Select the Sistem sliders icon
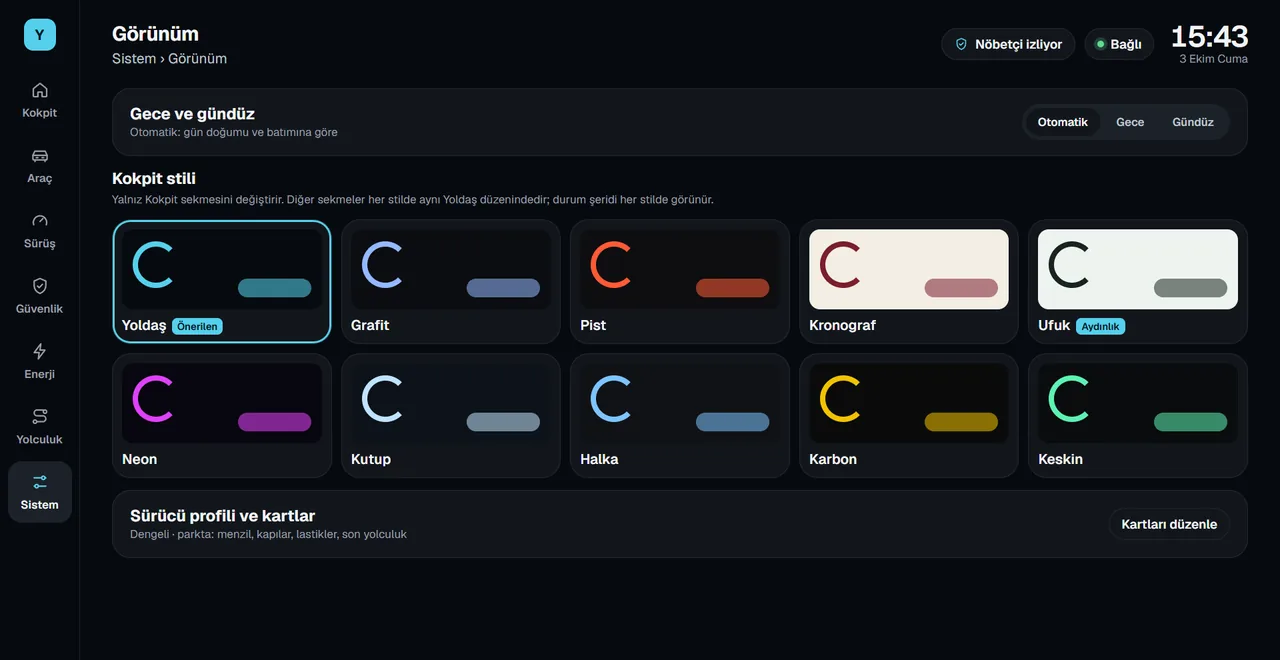 40,482
